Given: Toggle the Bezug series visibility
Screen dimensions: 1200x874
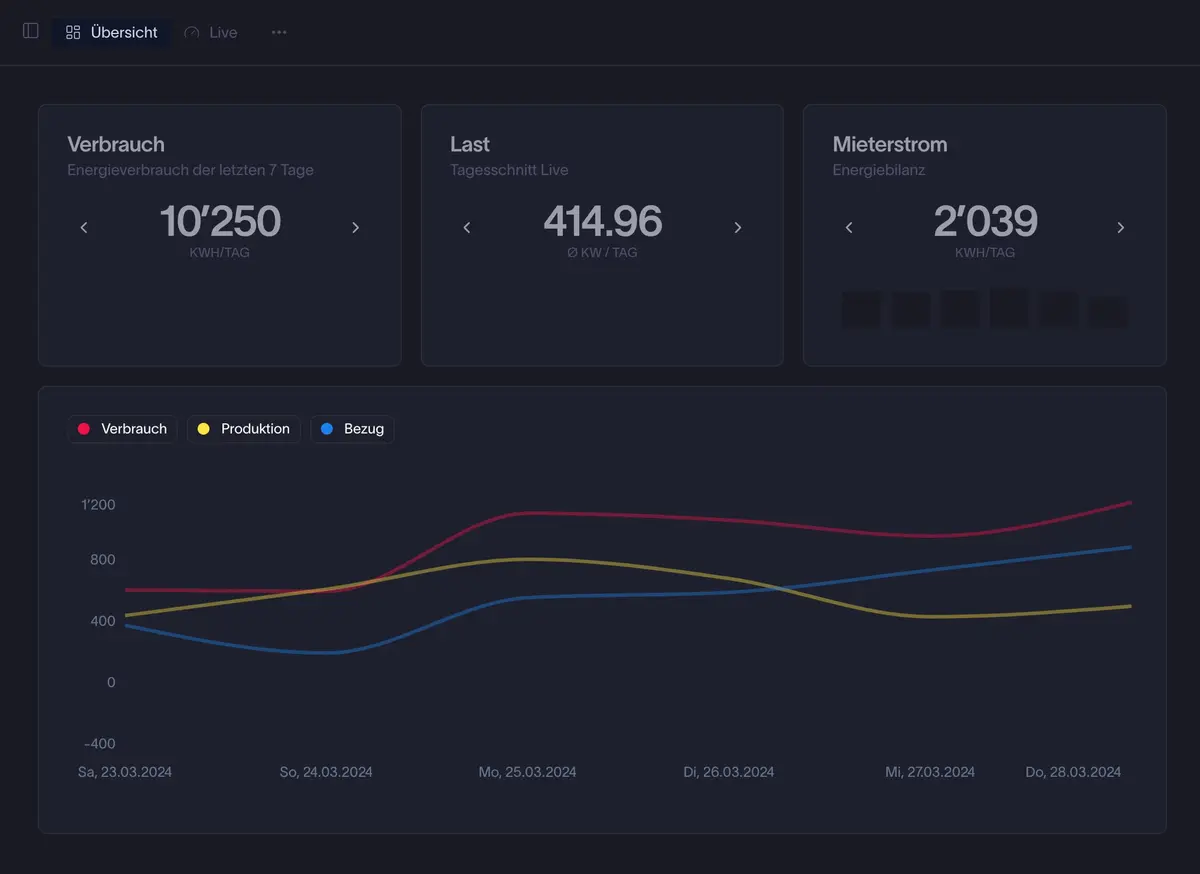Looking at the screenshot, I should click(x=352, y=428).
